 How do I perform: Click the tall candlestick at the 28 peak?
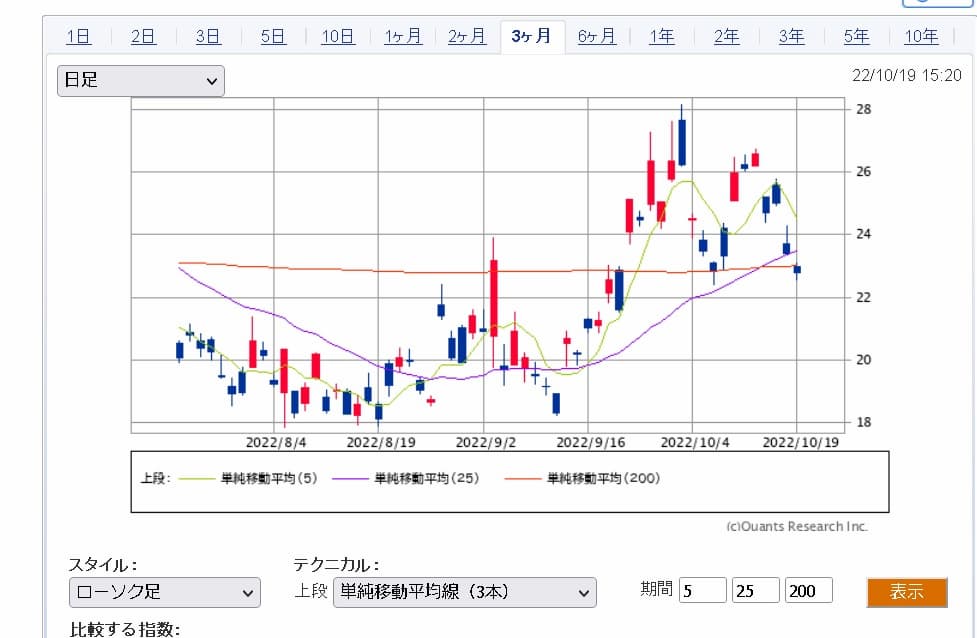(681, 141)
